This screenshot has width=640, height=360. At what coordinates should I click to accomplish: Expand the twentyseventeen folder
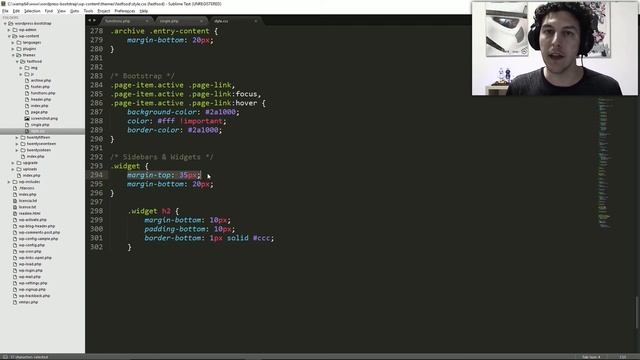[x=17, y=144]
